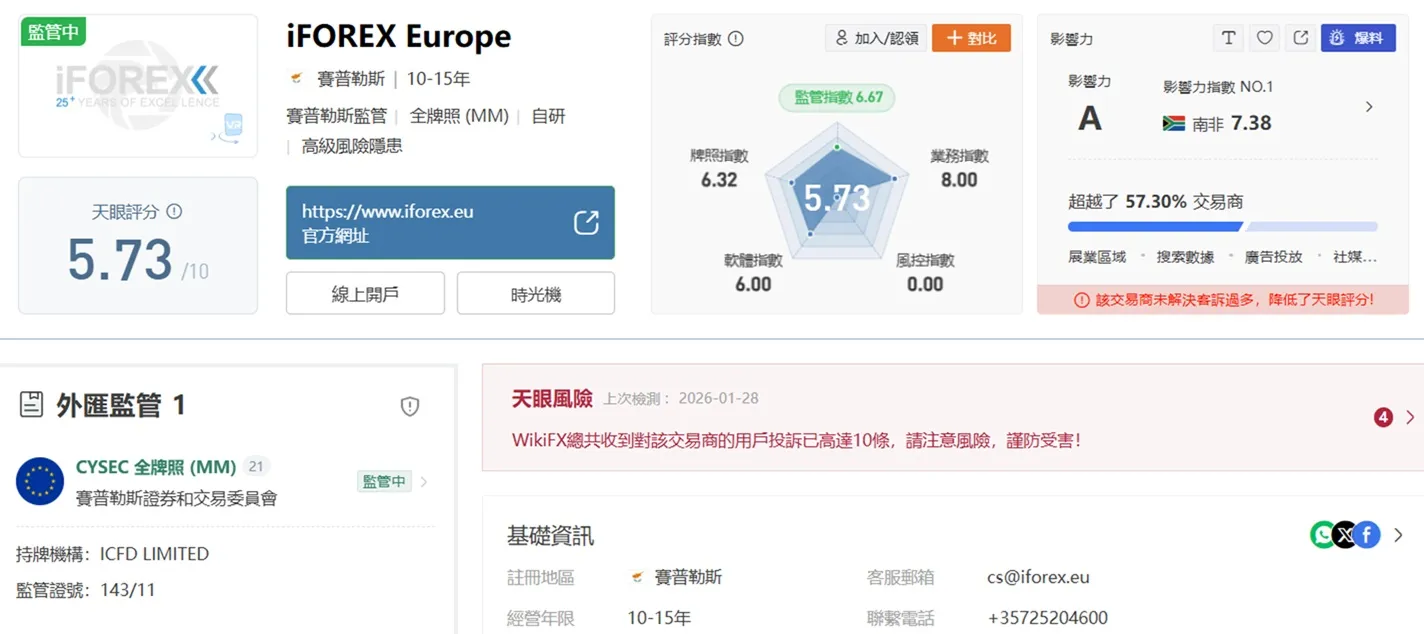Select the 廣告投放 item
The height and width of the screenshot is (634, 1424).
click(1273, 257)
